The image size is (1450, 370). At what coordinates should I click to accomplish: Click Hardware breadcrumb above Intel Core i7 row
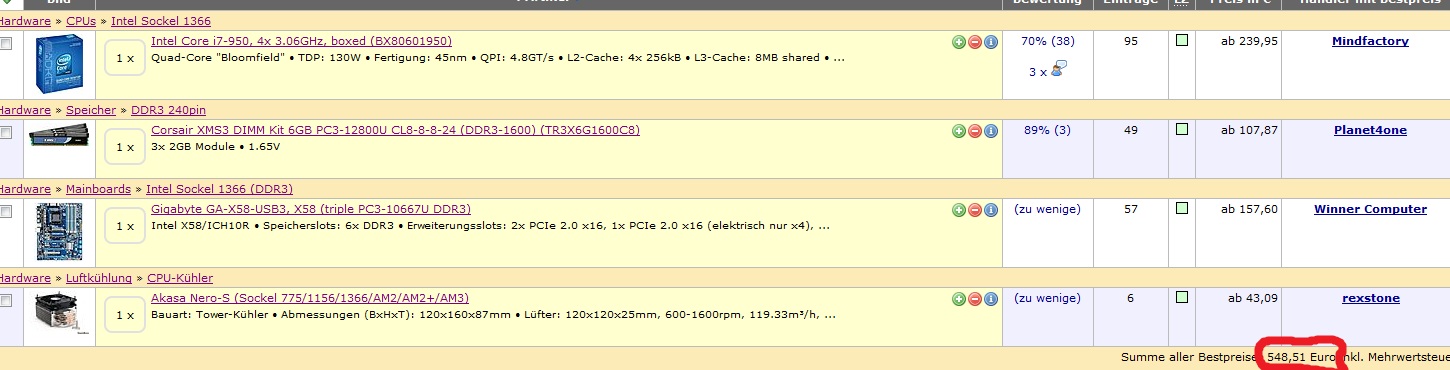click(x=25, y=21)
